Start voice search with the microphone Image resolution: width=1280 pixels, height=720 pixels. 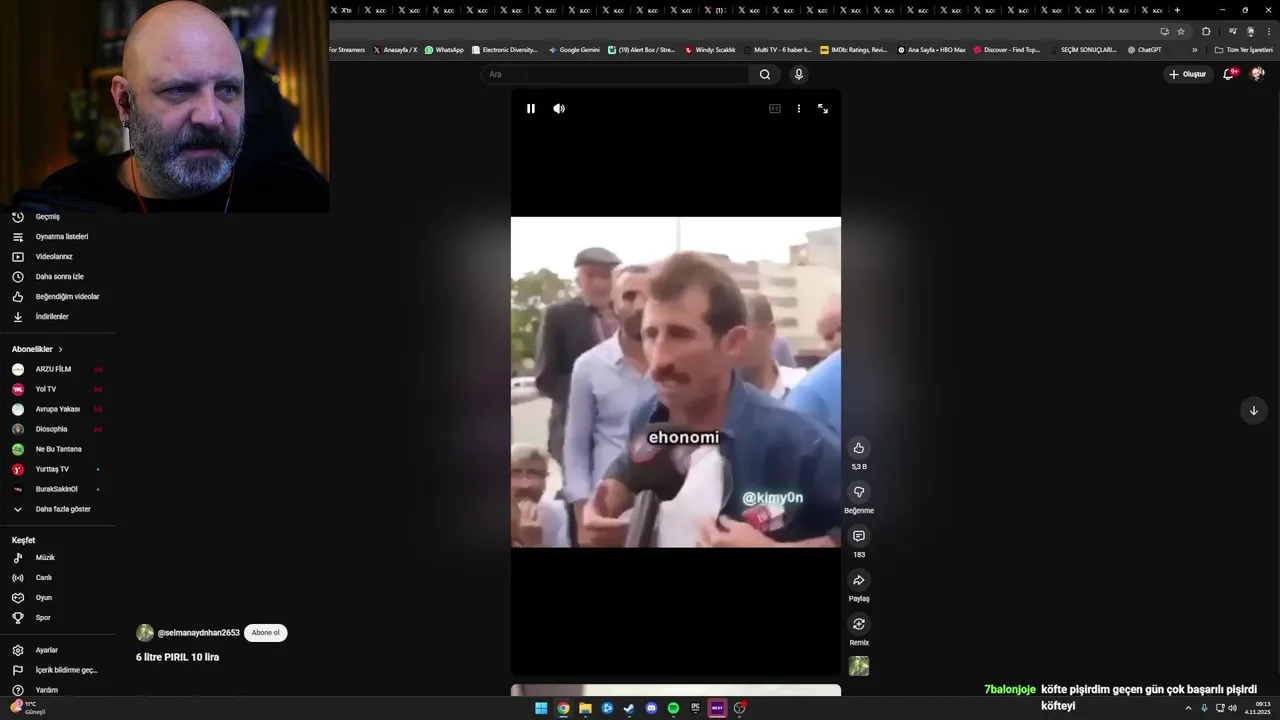pos(798,74)
